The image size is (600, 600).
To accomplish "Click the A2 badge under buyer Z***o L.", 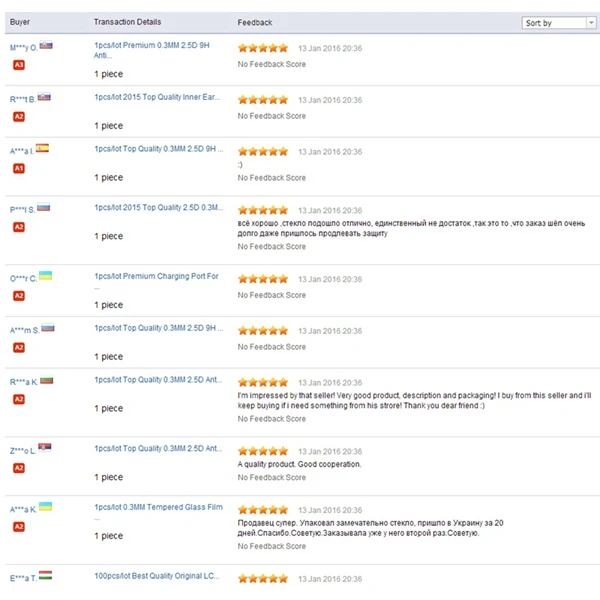I will click(x=18, y=468).
